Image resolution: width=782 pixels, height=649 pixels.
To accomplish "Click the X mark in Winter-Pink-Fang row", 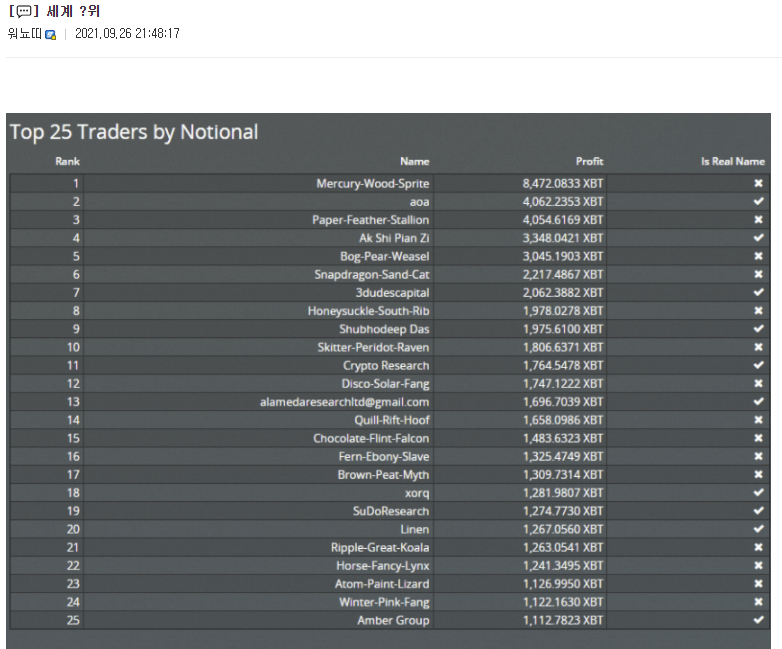I will click(758, 602).
